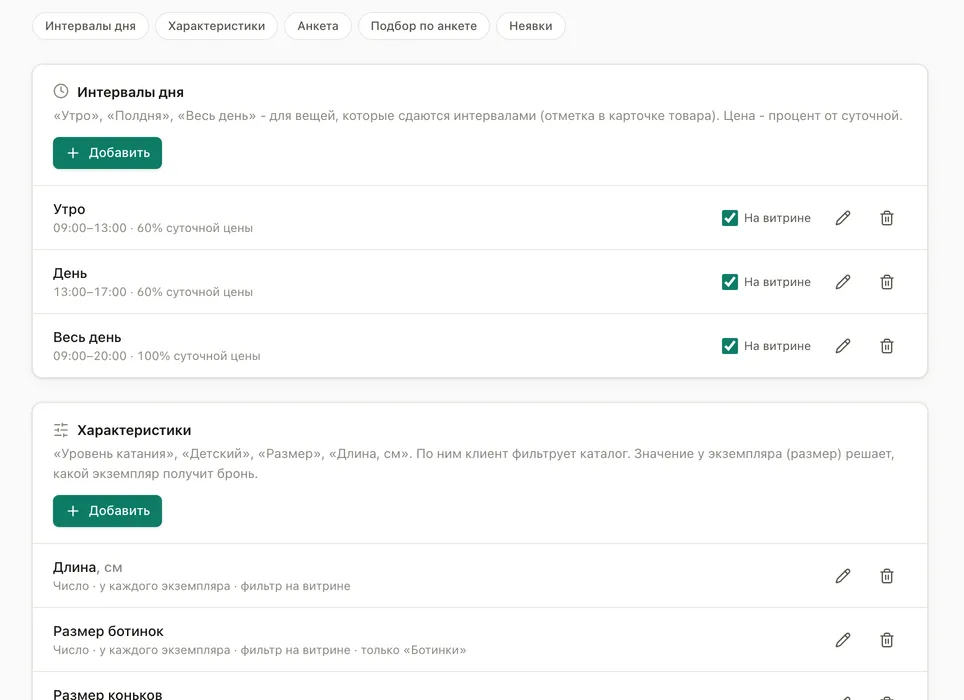
Task: Open the Неявки tab
Action: pyautogui.click(x=531, y=26)
